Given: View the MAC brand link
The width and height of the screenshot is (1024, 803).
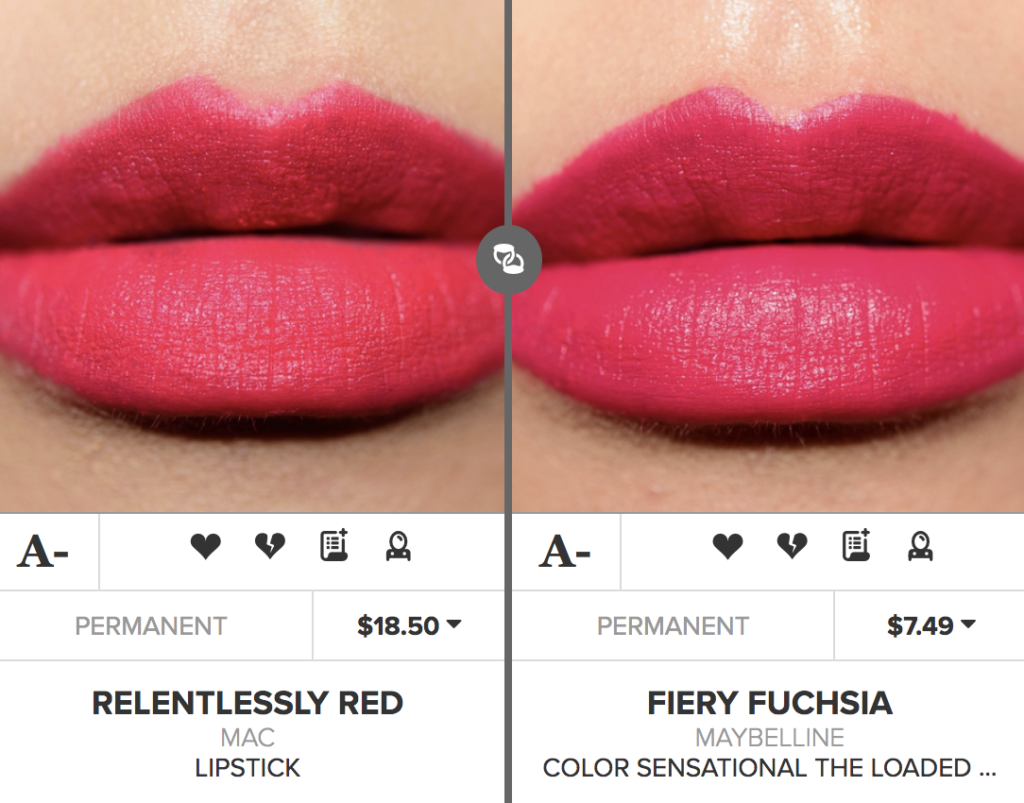Looking at the screenshot, I should click(247, 737).
